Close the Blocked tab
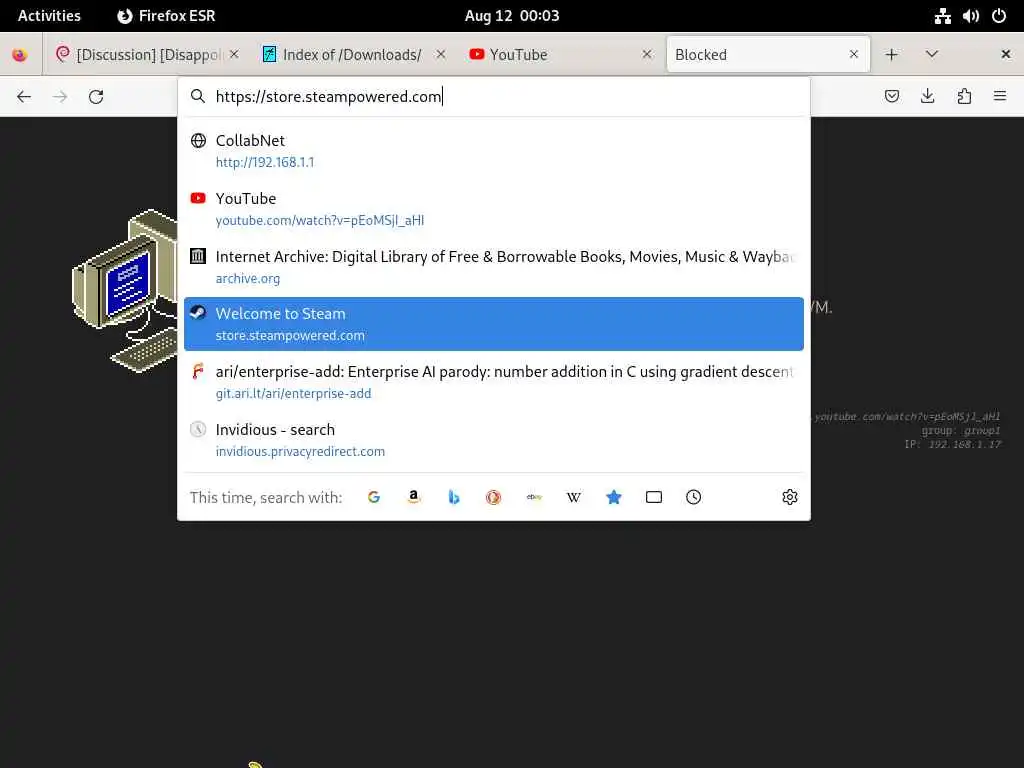The width and height of the screenshot is (1024, 768). click(854, 54)
